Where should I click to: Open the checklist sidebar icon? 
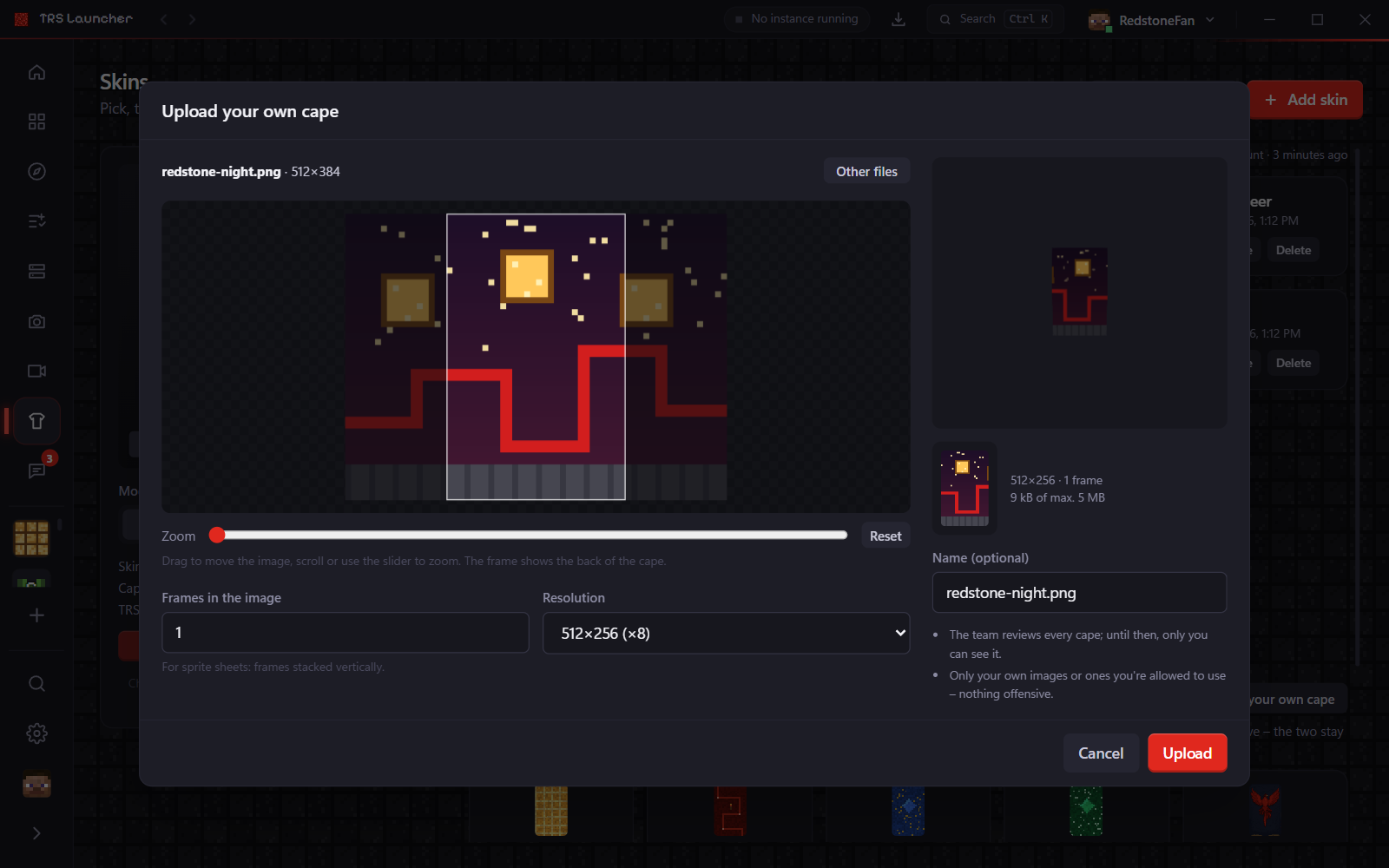point(36,221)
